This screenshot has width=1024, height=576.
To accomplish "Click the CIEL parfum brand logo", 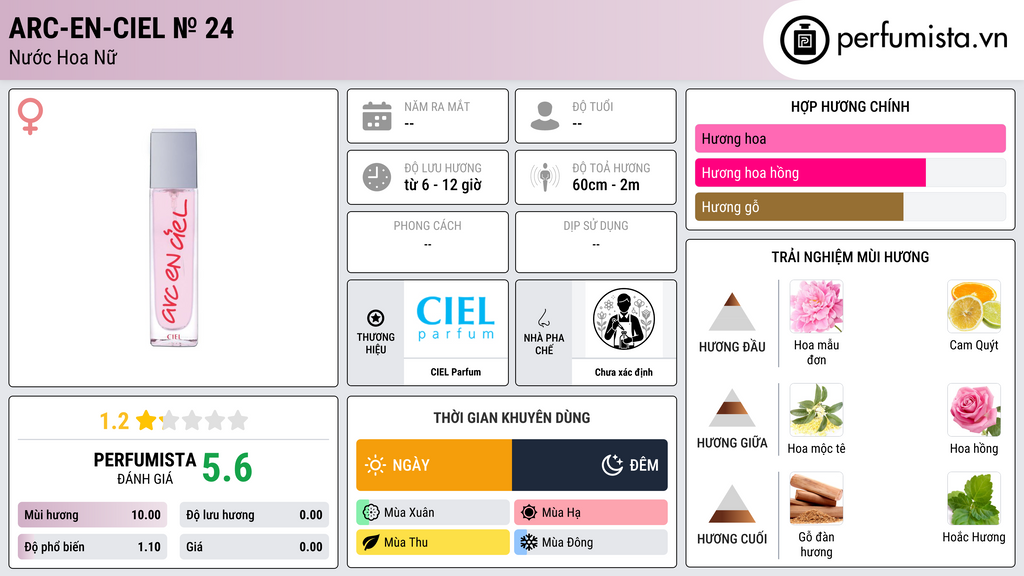I will (x=456, y=319).
